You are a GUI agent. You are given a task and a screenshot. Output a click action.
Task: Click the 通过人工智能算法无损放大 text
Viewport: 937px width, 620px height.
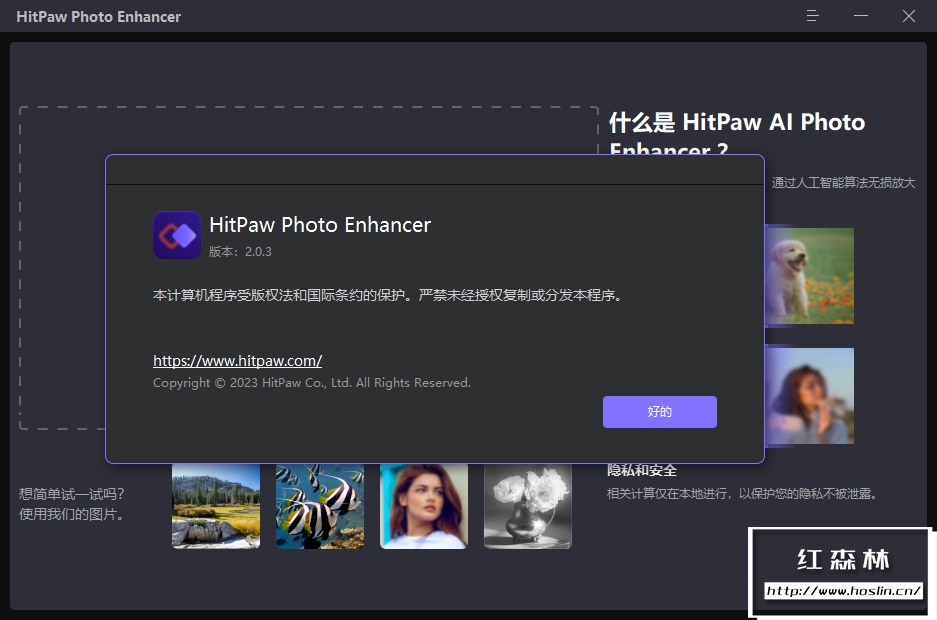pyautogui.click(x=843, y=183)
